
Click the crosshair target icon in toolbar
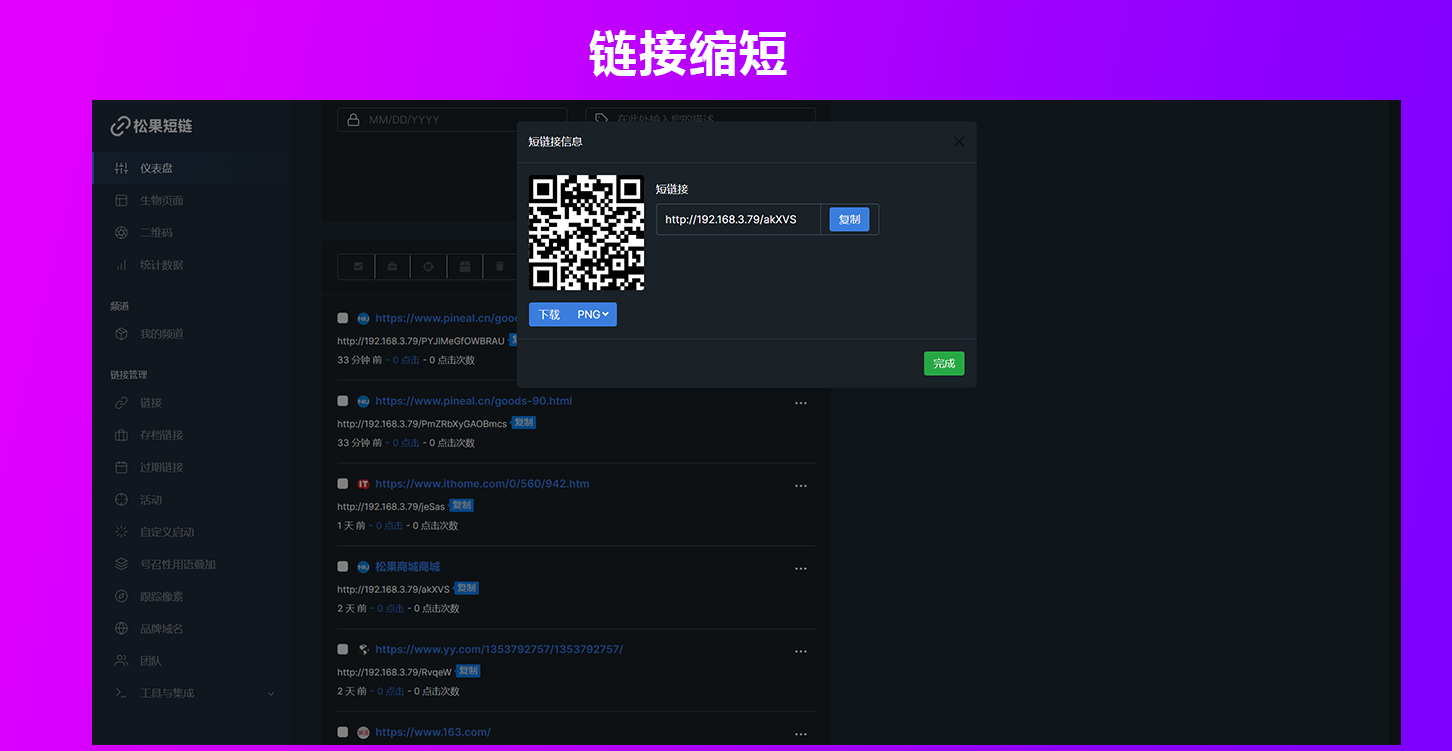(429, 267)
